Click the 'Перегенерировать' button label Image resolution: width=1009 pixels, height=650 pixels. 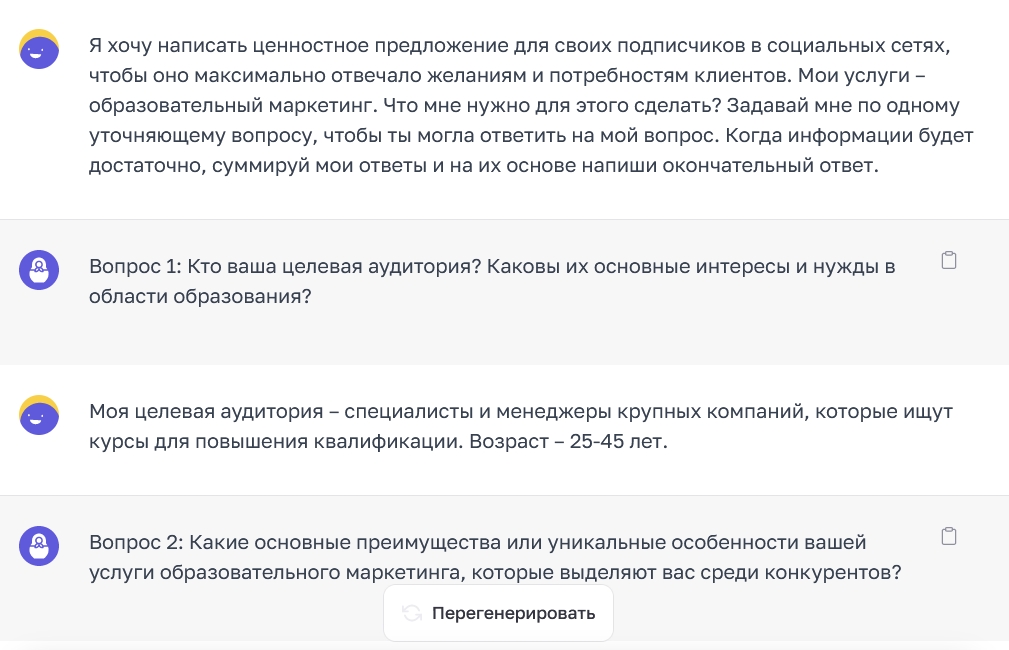pyautogui.click(x=514, y=613)
